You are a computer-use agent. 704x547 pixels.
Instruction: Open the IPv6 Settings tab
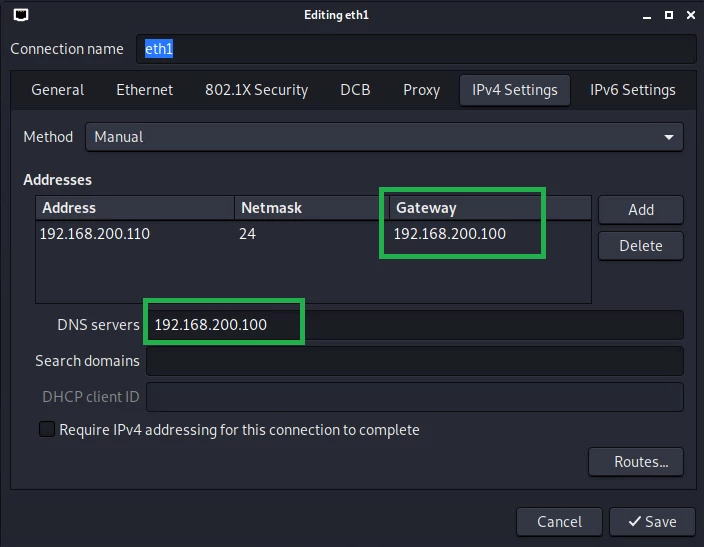[x=633, y=90]
